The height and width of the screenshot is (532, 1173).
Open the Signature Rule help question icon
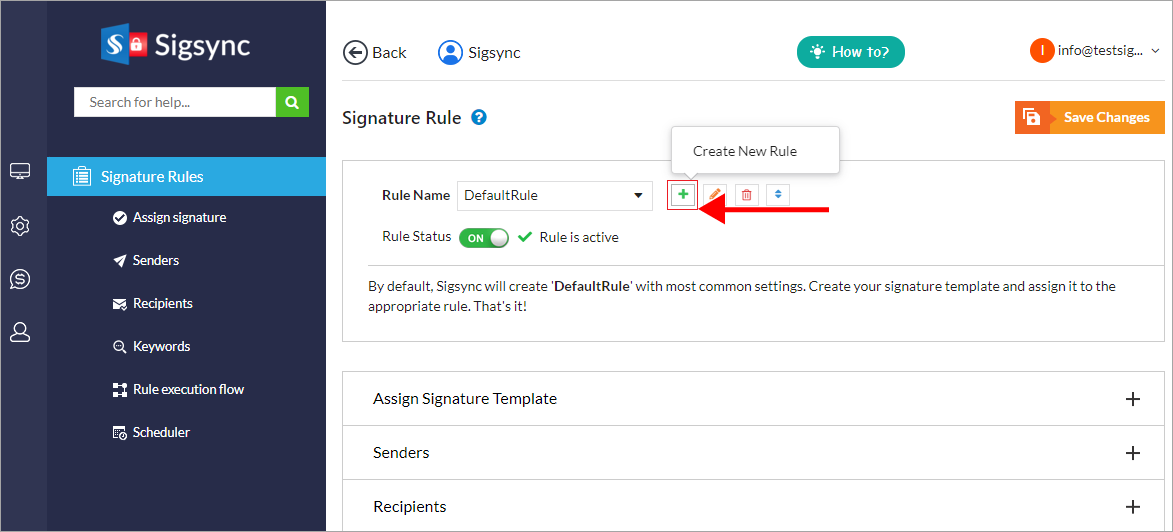tap(479, 118)
